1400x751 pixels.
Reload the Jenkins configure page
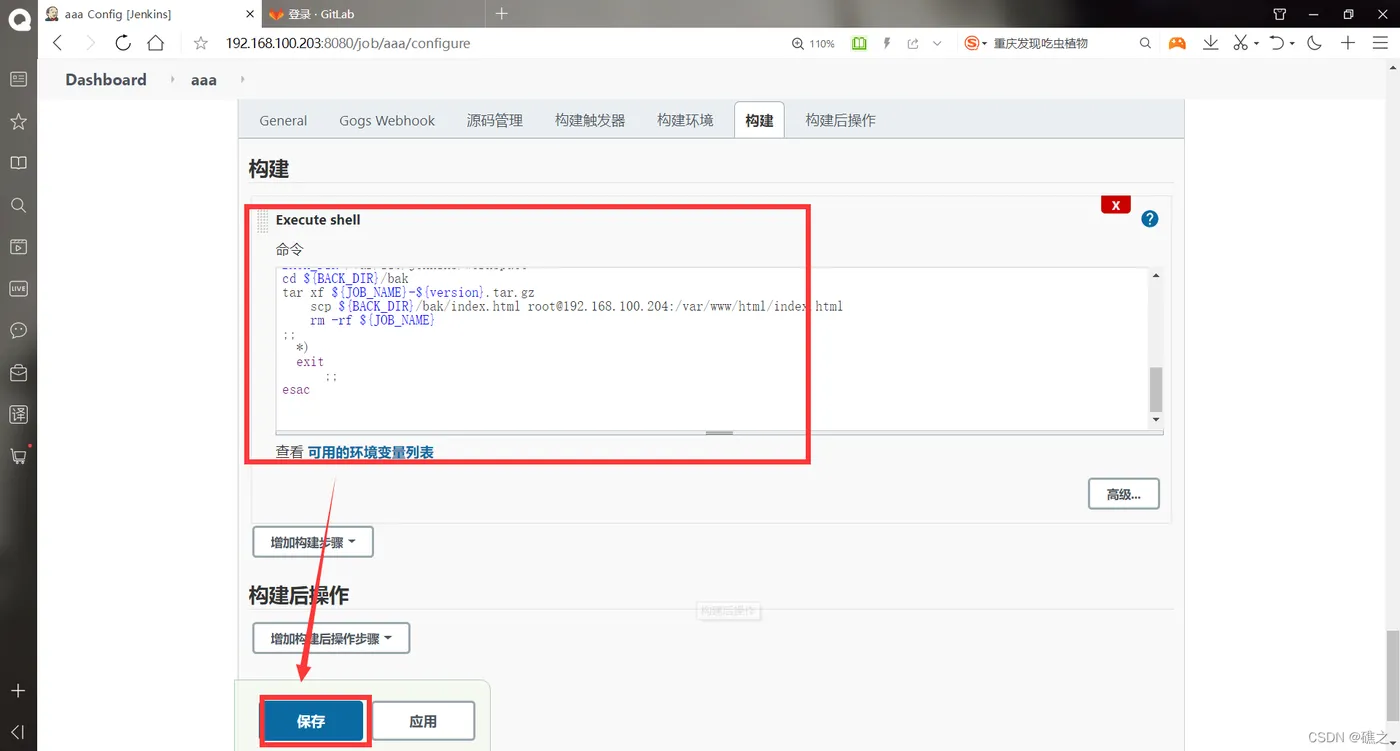tap(123, 43)
